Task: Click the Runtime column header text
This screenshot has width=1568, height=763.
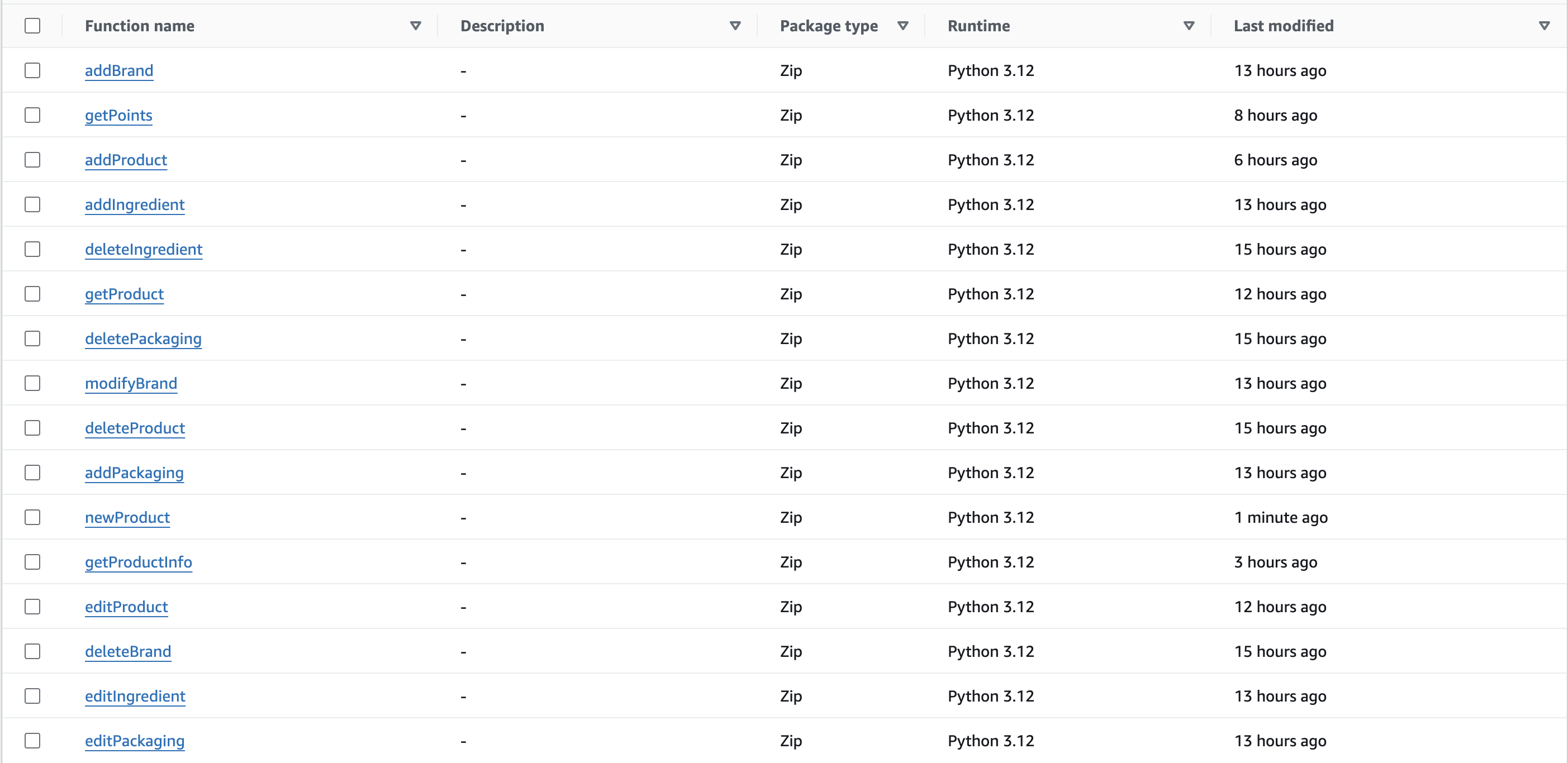Action: [x=978, y=26]
